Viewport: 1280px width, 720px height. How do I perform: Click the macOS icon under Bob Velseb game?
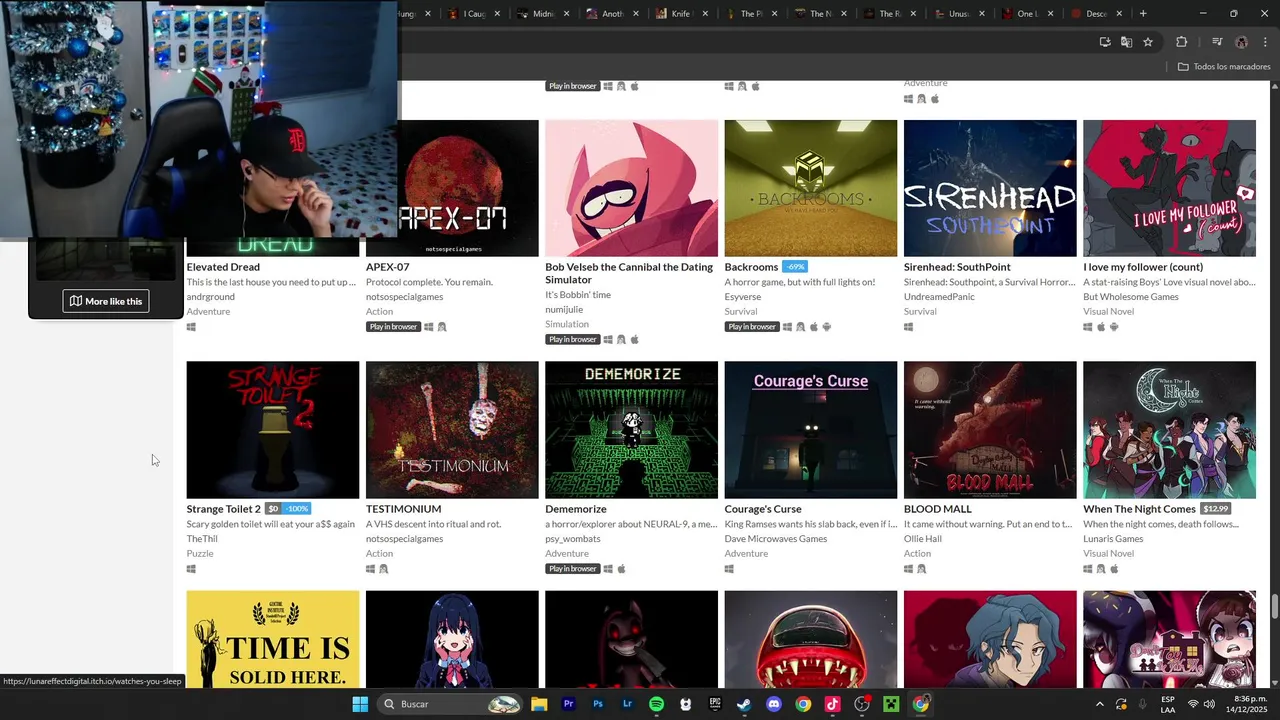634,340
